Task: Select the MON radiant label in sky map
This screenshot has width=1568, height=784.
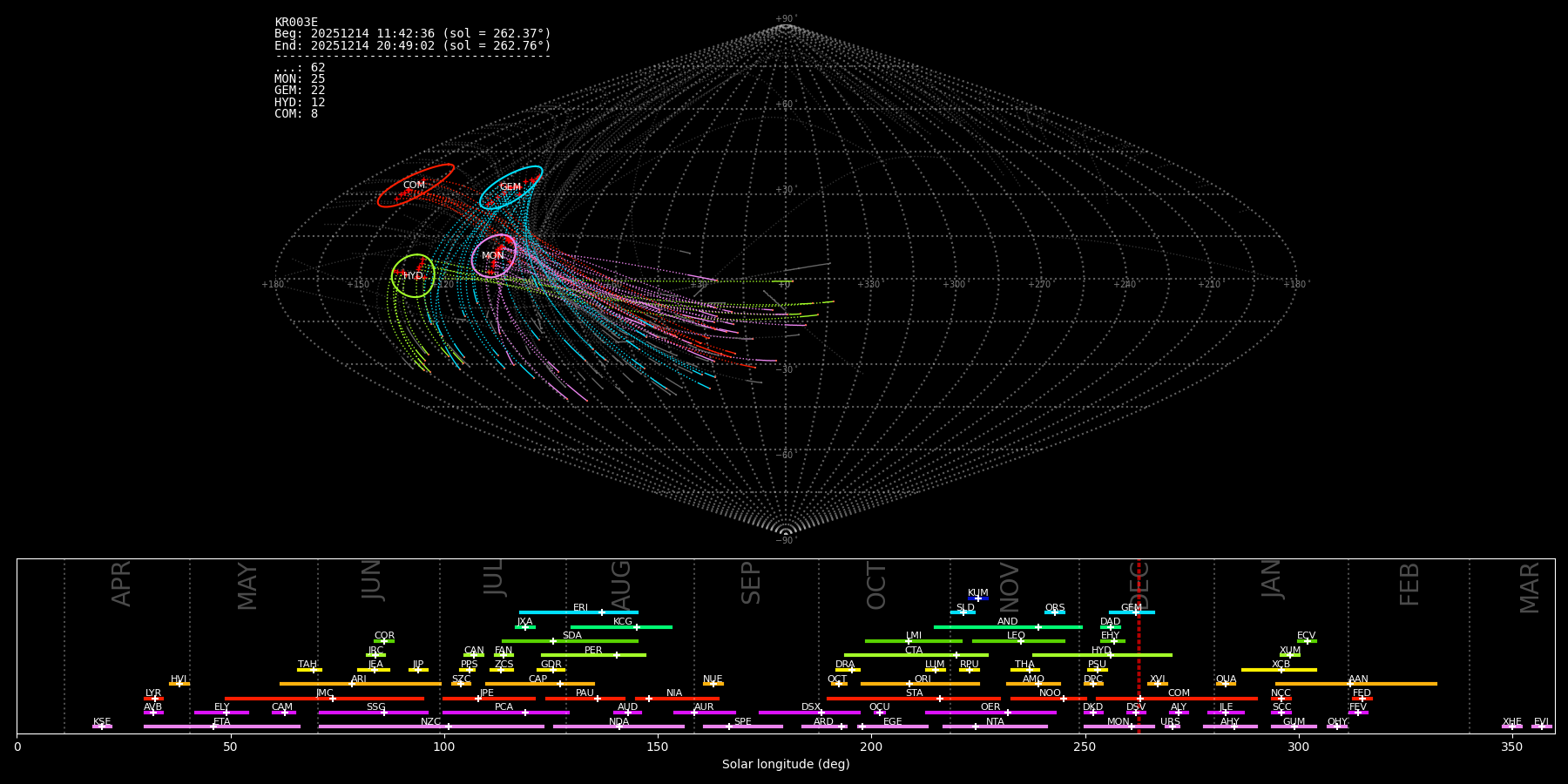Action: (x=493, y=256)
